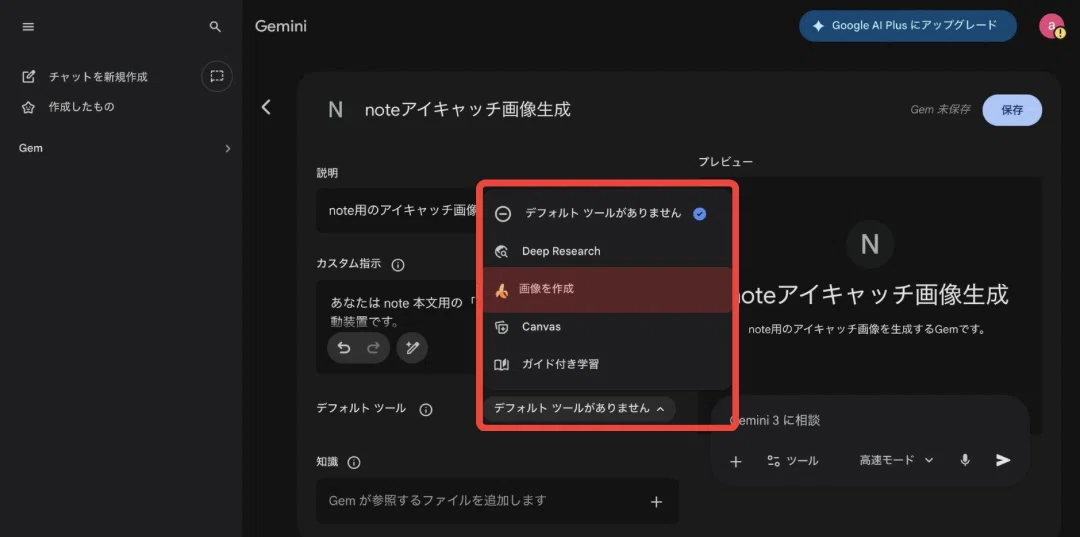Collapse the デフォルト ツールがありません dropdown

pyautogui.click(x=579, y=408)
